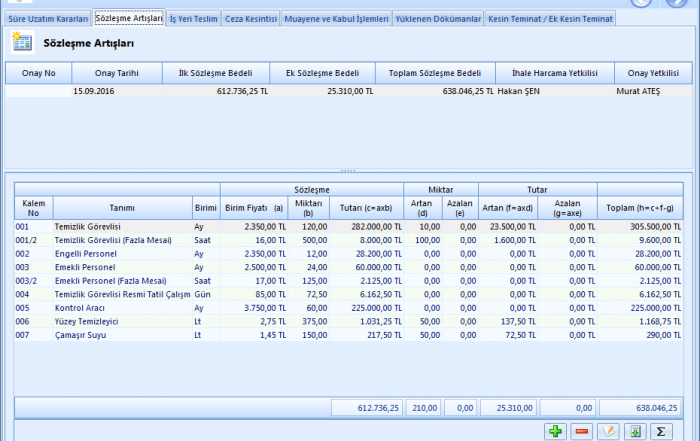The height and width of the screenshot is (441, 700).
Task: Click the Birim Fiyatı column header
Action: [x=253, y=207]
